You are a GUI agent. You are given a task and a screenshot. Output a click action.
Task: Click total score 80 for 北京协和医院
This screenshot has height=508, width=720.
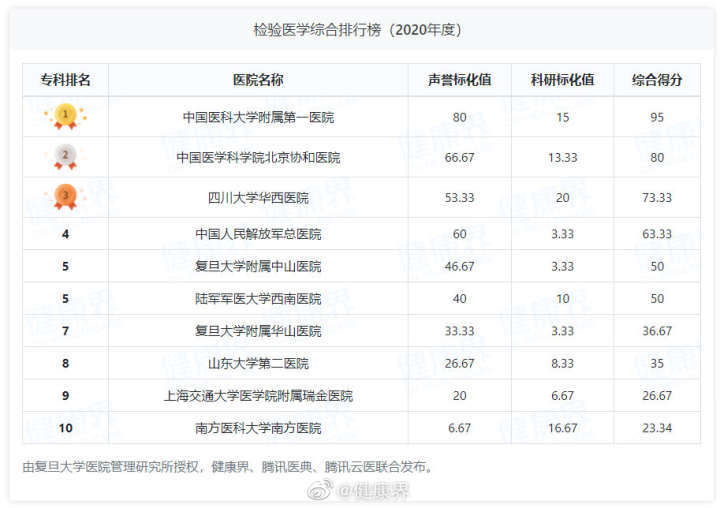tap(657, 158)
